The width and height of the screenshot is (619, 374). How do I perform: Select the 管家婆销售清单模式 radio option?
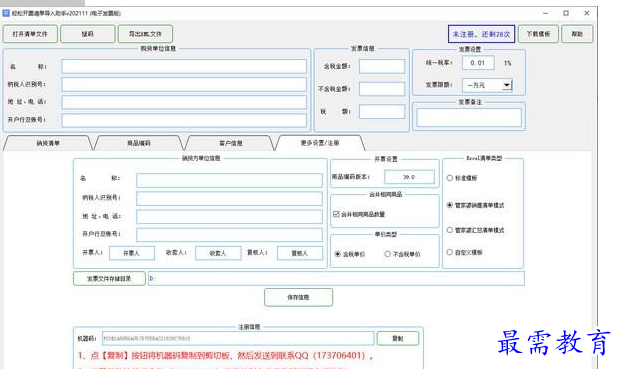pos(450,205)
